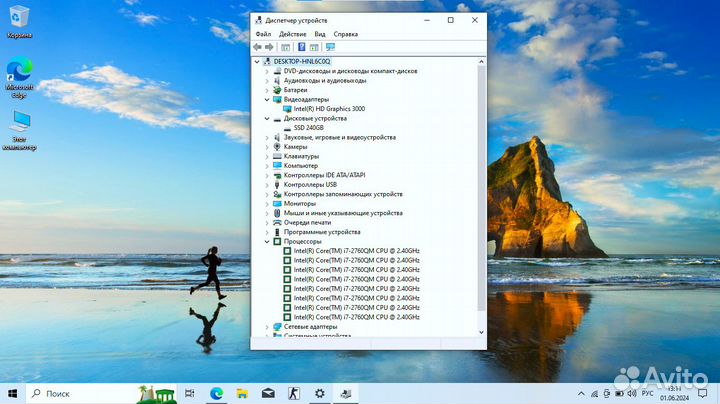Expand the Клавиатуры category

pos(267,157)
